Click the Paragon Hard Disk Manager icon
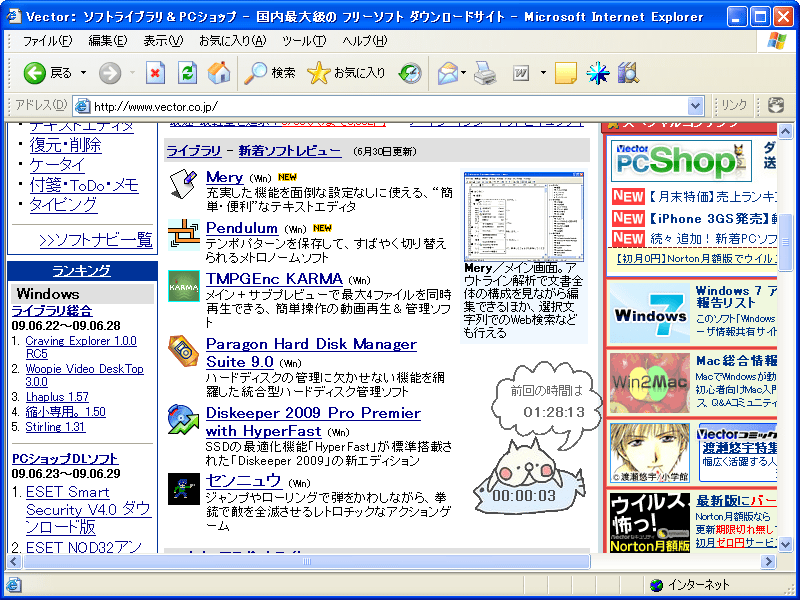This screenshot has width=800, height=600. click(183, 351)
